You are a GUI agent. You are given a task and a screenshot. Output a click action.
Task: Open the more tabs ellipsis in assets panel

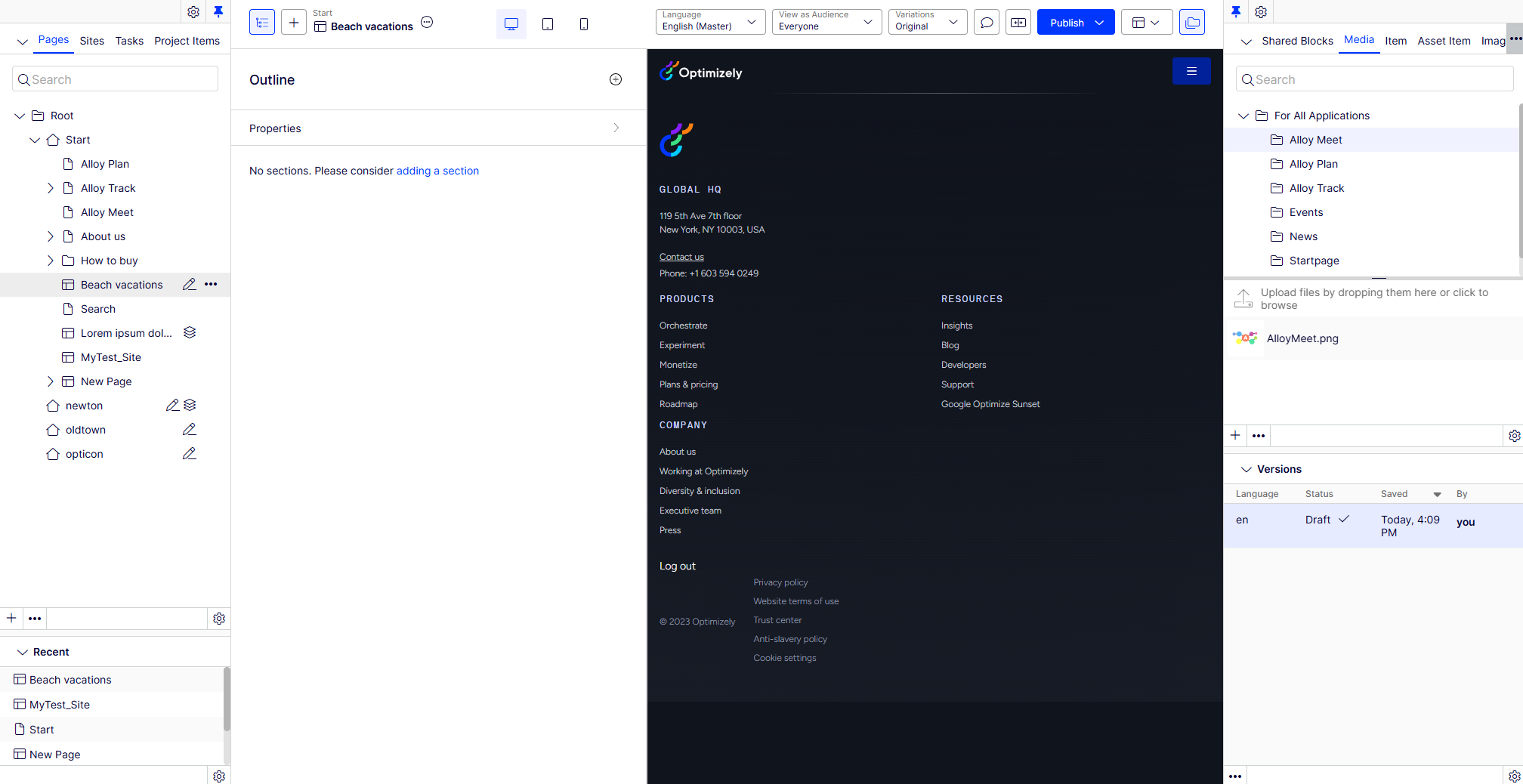click(x=1515, y=39)
